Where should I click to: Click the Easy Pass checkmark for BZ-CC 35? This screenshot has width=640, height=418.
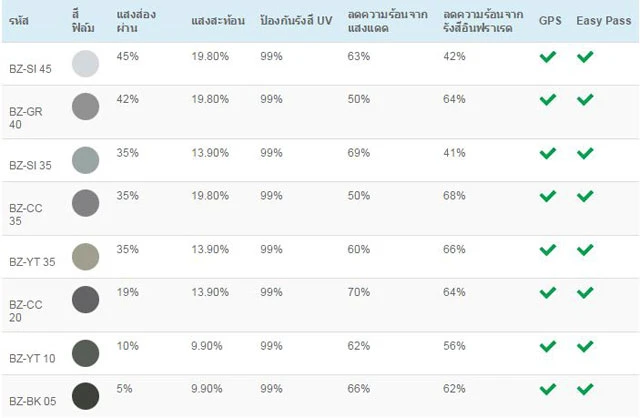click(585, 196)
